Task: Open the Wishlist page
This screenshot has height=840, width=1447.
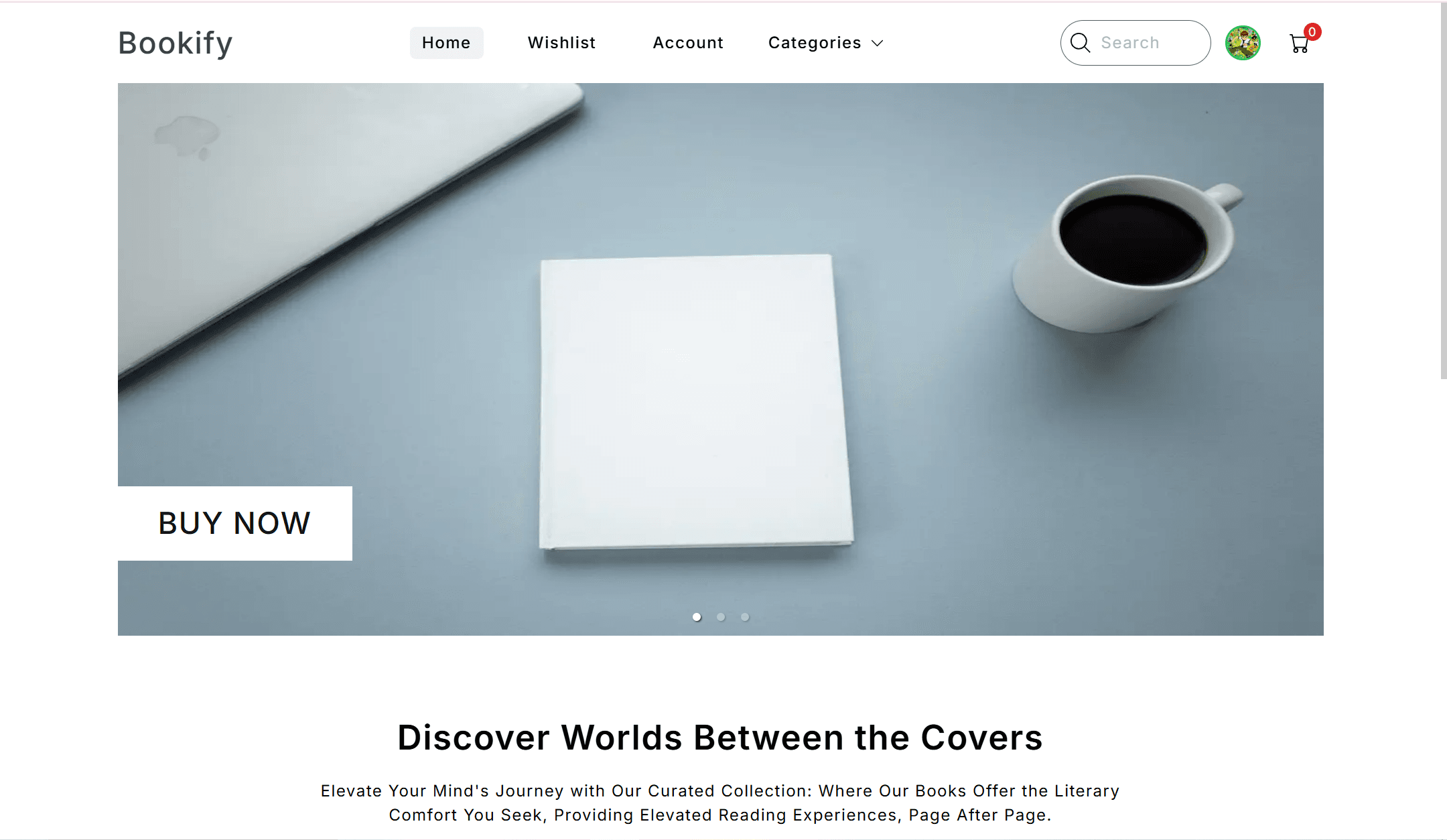Action: point(561,43)
